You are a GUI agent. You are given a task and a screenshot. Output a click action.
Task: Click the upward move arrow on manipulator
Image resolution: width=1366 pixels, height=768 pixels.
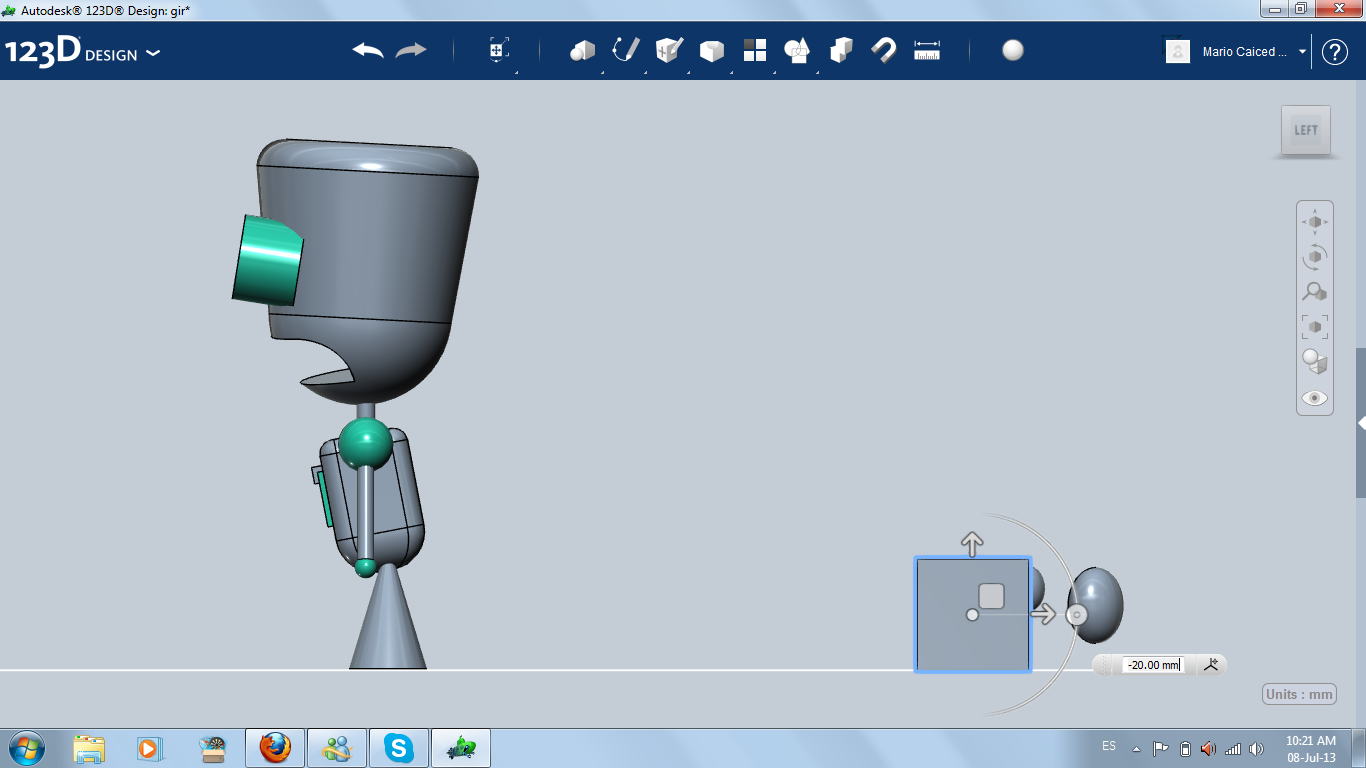point(972,545)
